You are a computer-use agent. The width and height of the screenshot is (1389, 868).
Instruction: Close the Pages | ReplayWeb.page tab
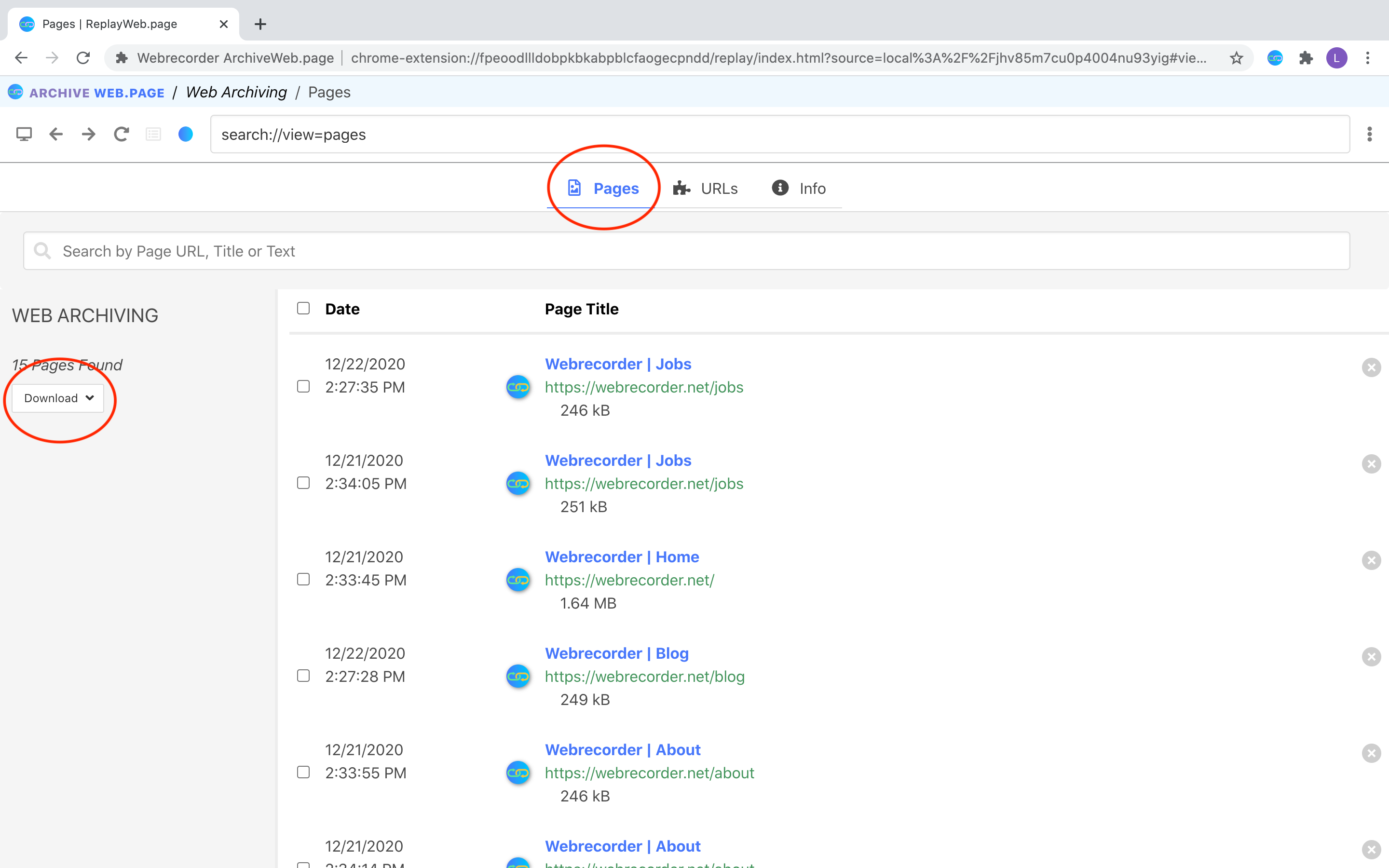[224, 24]
